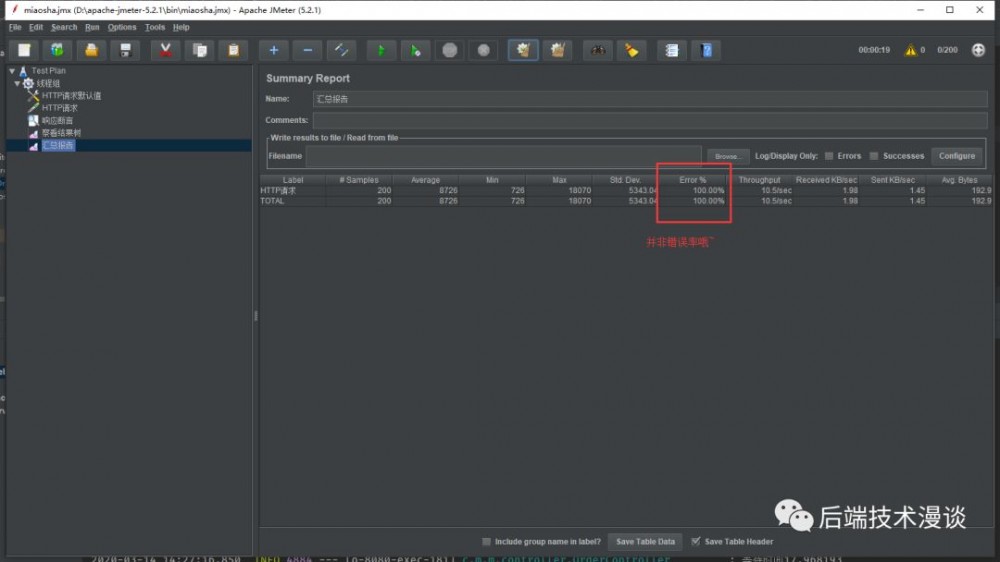This screenshot has width=1000, height=562.
Task: Click the Cut scissors icon
Action: pyautogui.click(x=165, y=50)
